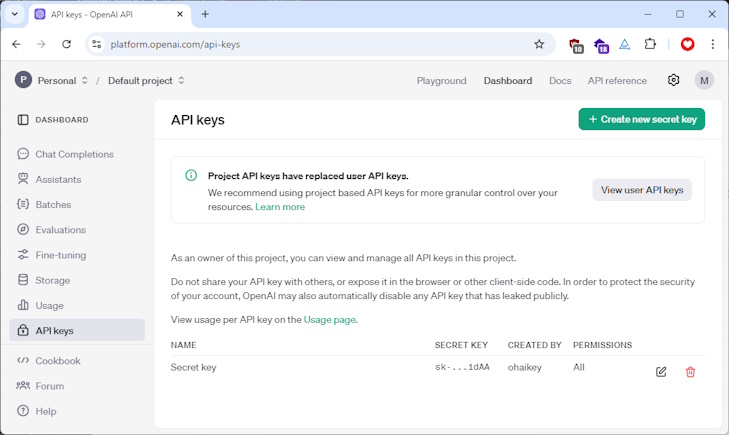Click the SECRET KEY column header

click(x=461, y=345)
